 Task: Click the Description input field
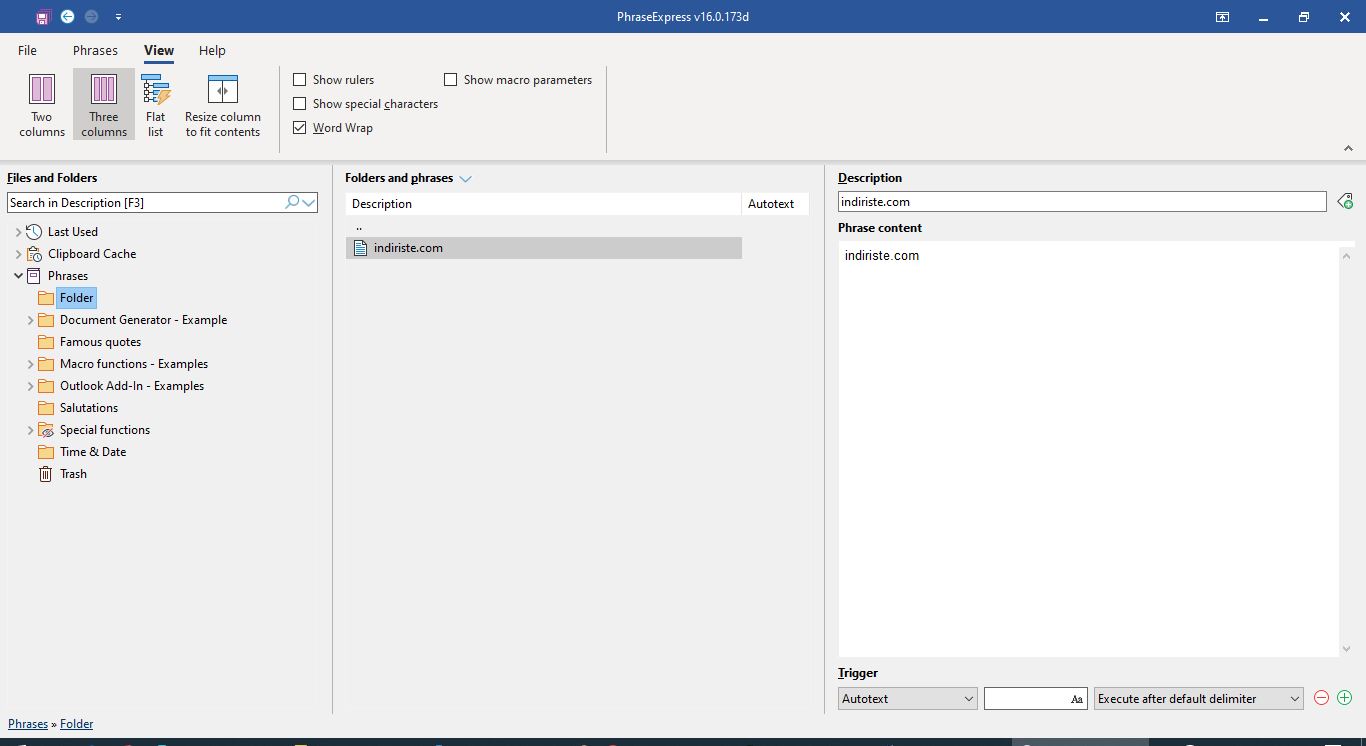1082,202
